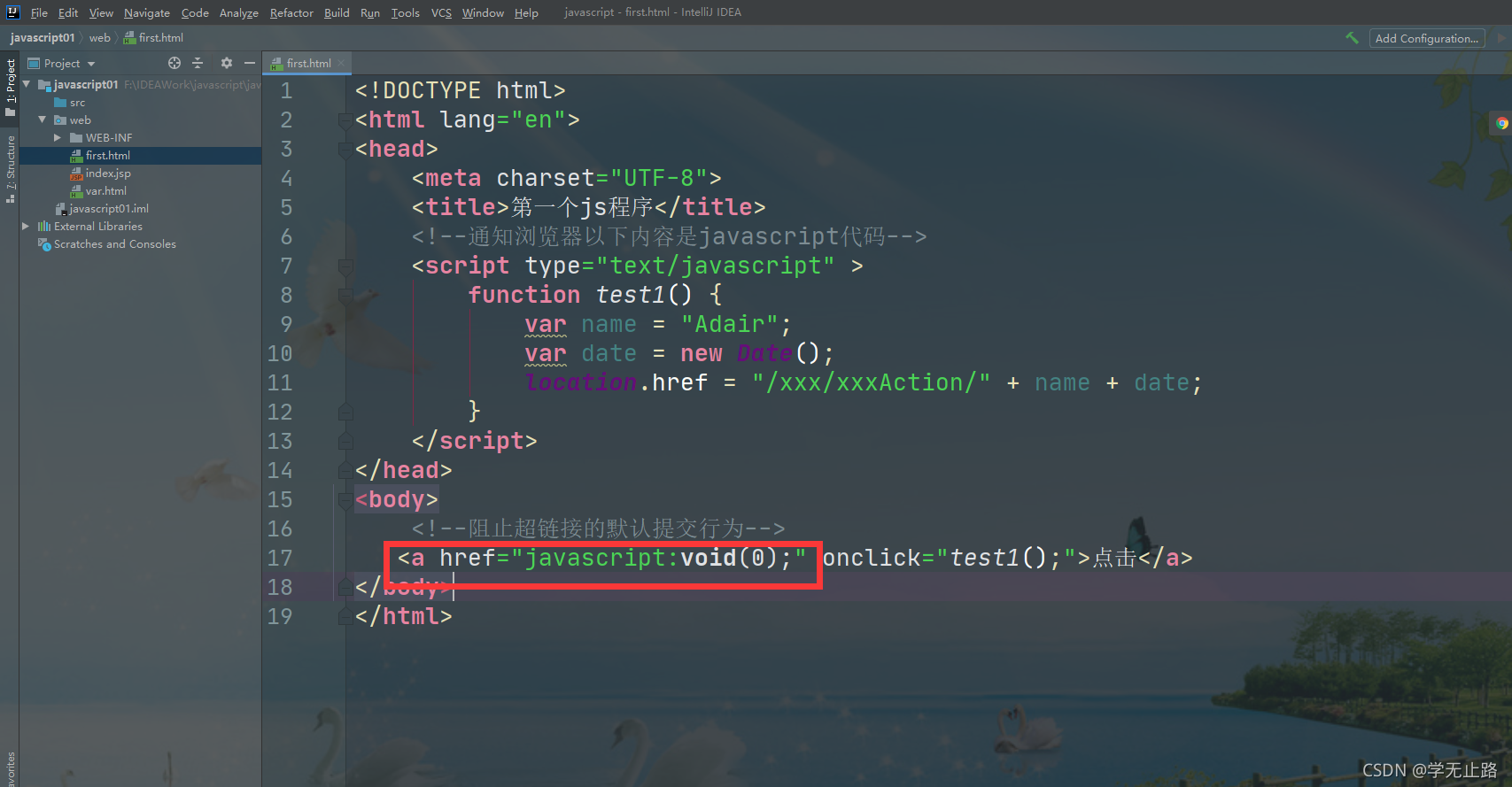This screenshot has width=1512, height=787.
Task: Click the IntelliJ IDEA logo icon
Action: (12, 12)
